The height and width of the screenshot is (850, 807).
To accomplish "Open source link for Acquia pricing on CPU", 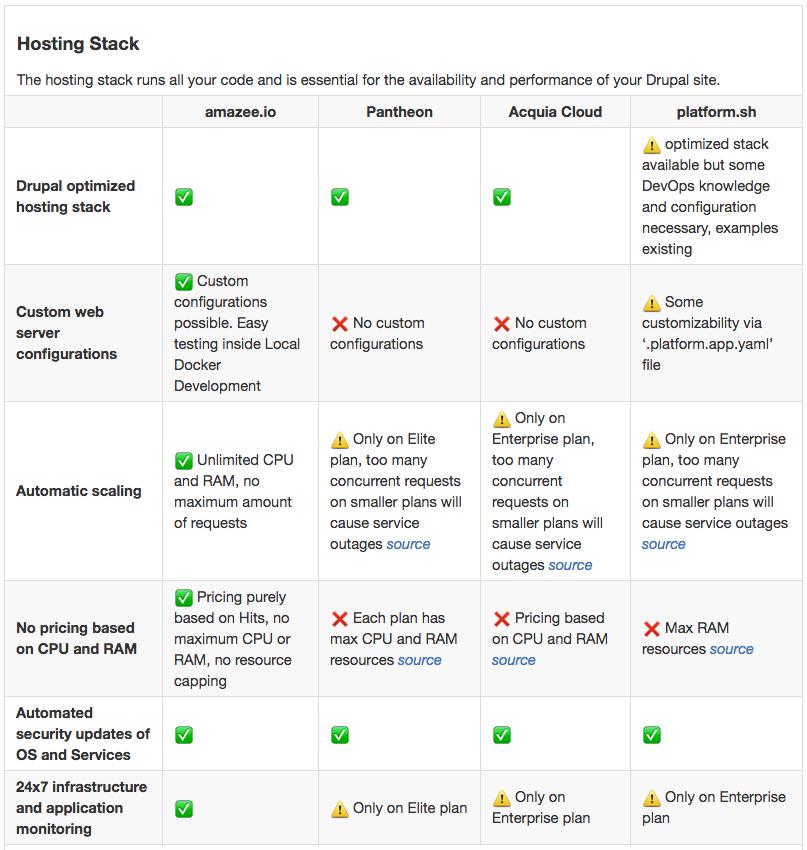I will (x=514, y=660).
